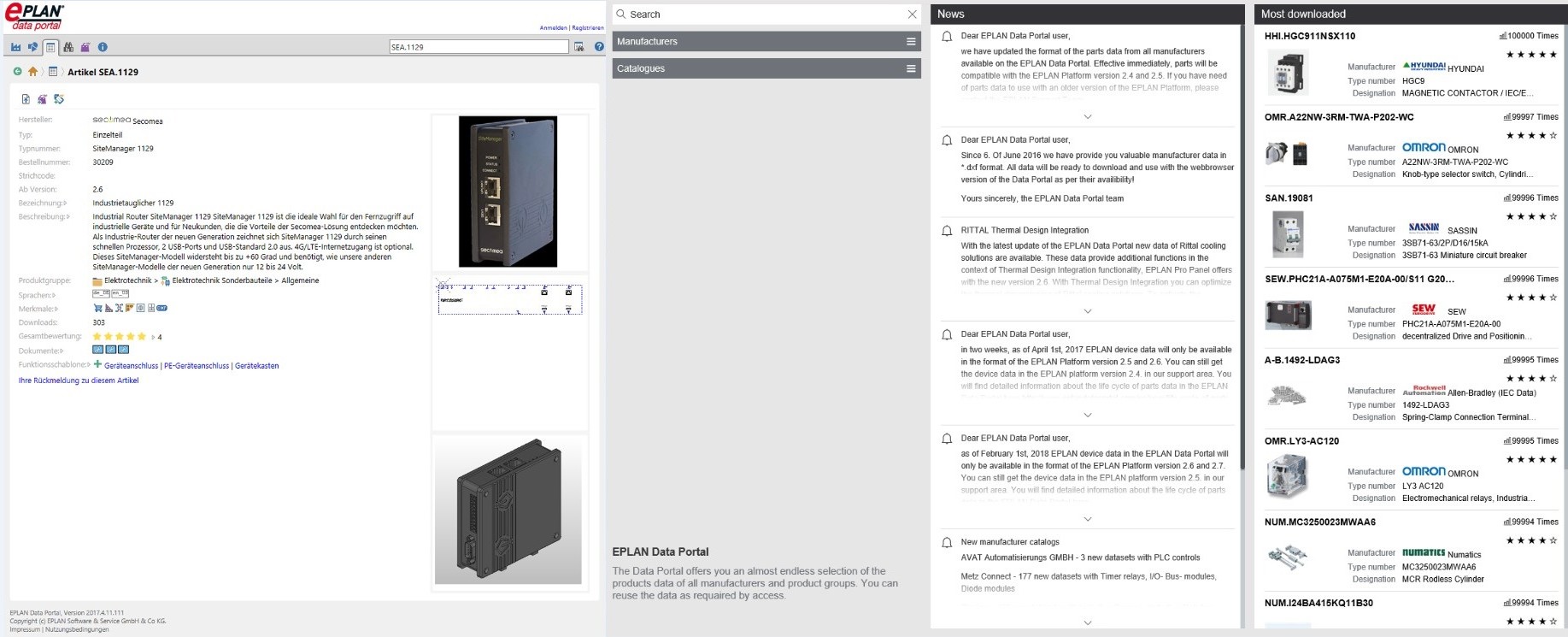
Task: Open the OMR.LY3-AC120 relay entry
Action: pos(1301,441)
